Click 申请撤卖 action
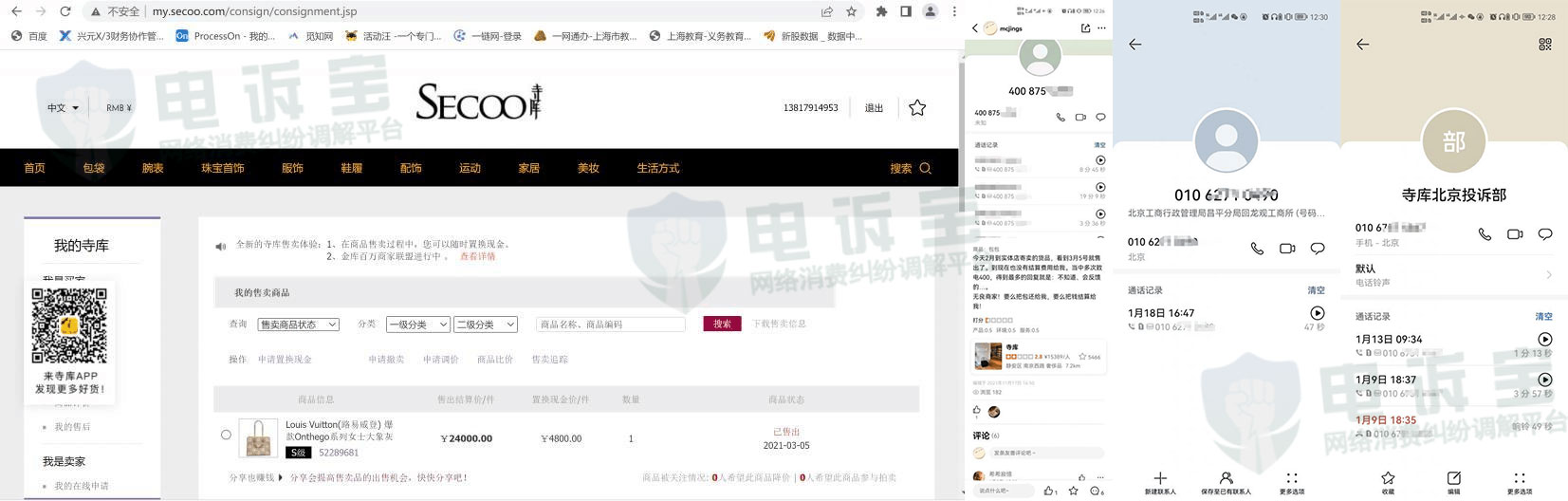The height and width of the screenshot is (501, 1568). point(386,360)
